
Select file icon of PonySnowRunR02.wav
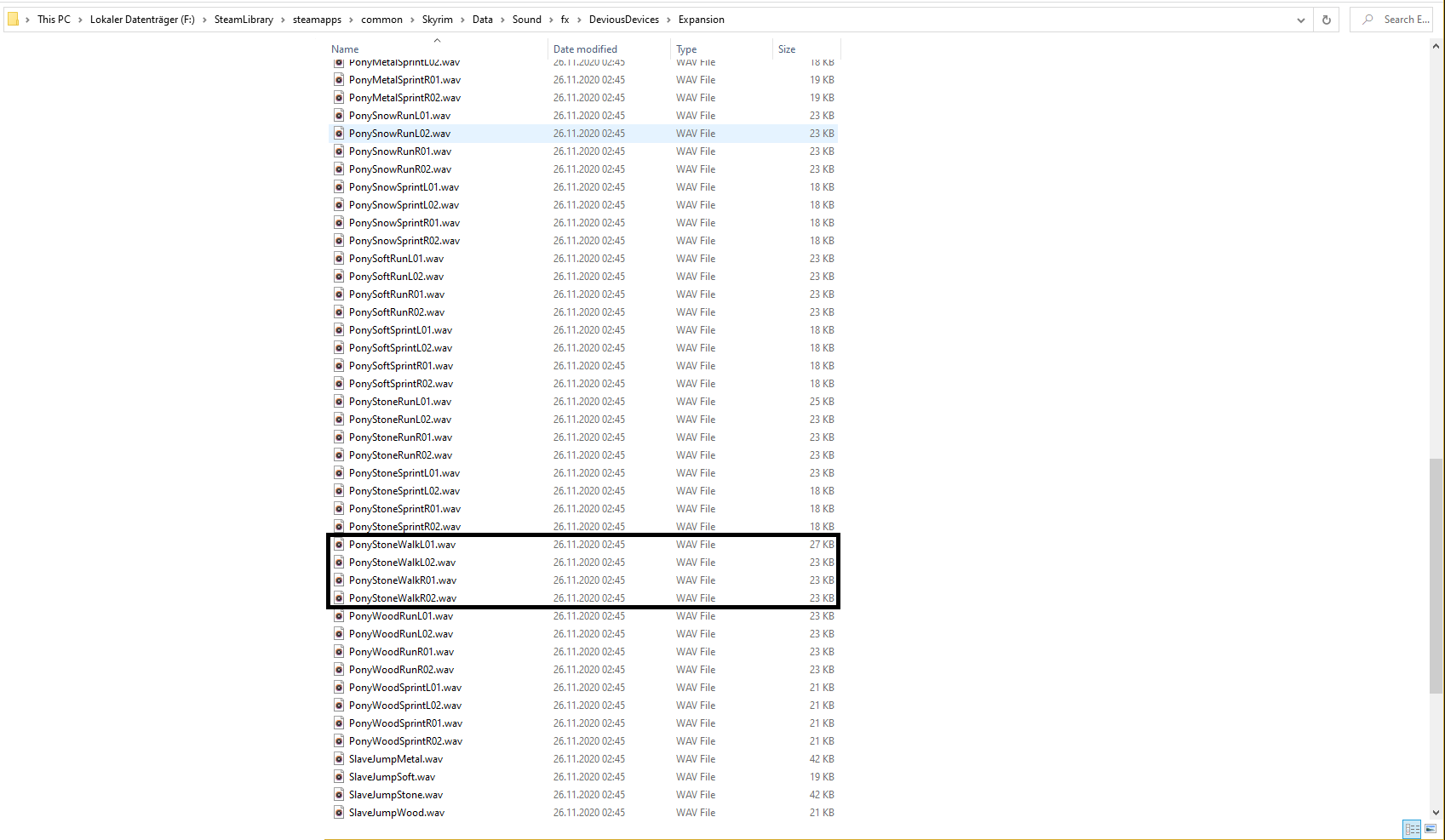339,169
